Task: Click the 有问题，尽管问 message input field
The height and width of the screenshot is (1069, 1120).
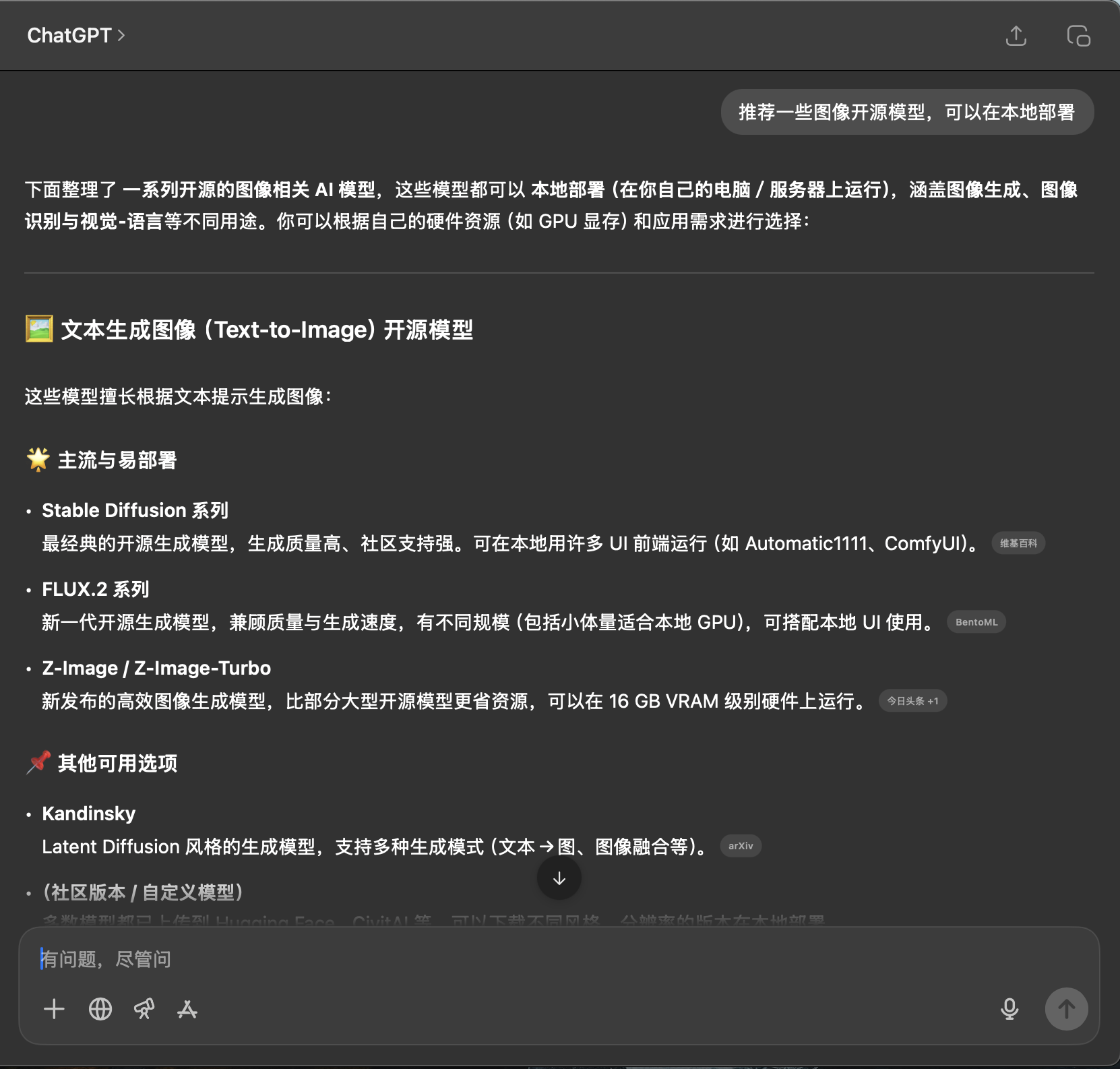Action: (472, 959)
